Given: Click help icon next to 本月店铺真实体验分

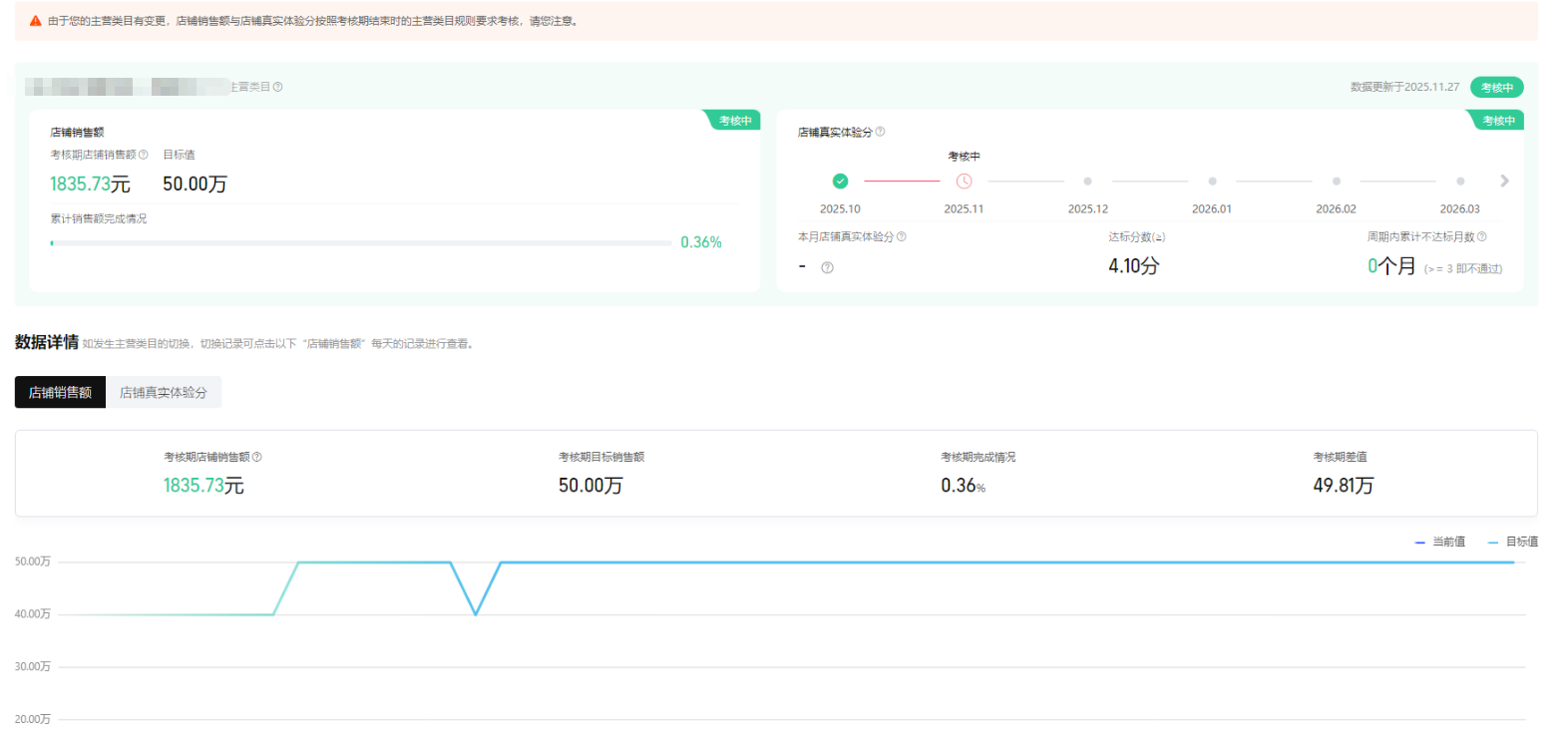Looking at the screenshot, I should (x=902, y=237).
